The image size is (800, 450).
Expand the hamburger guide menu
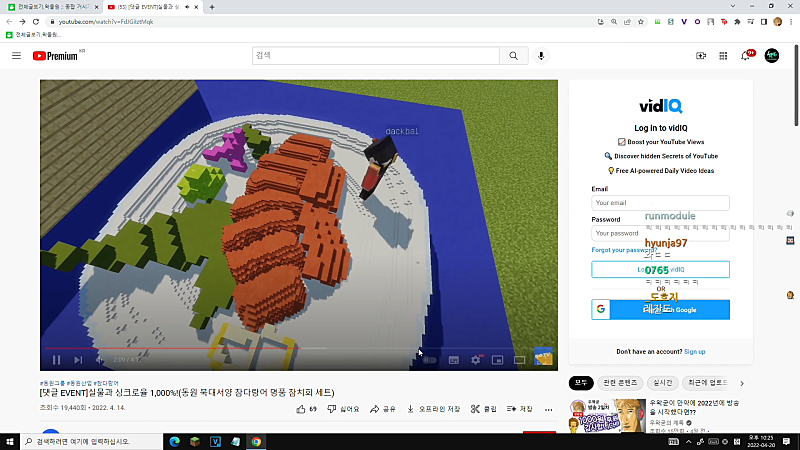click(16, 56)
